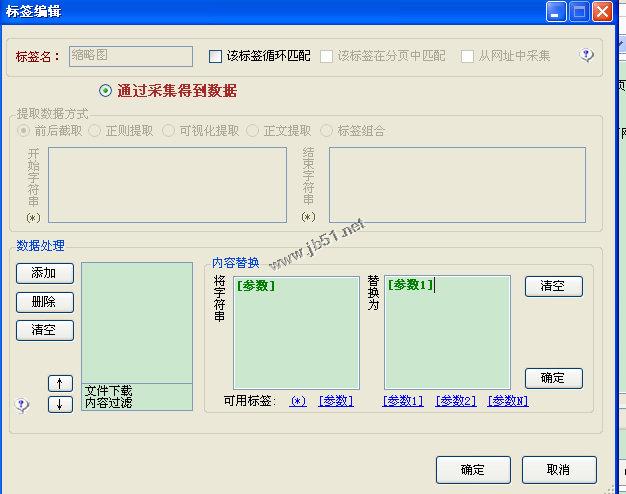Insert the [参数] tag link

pos(336,401)
